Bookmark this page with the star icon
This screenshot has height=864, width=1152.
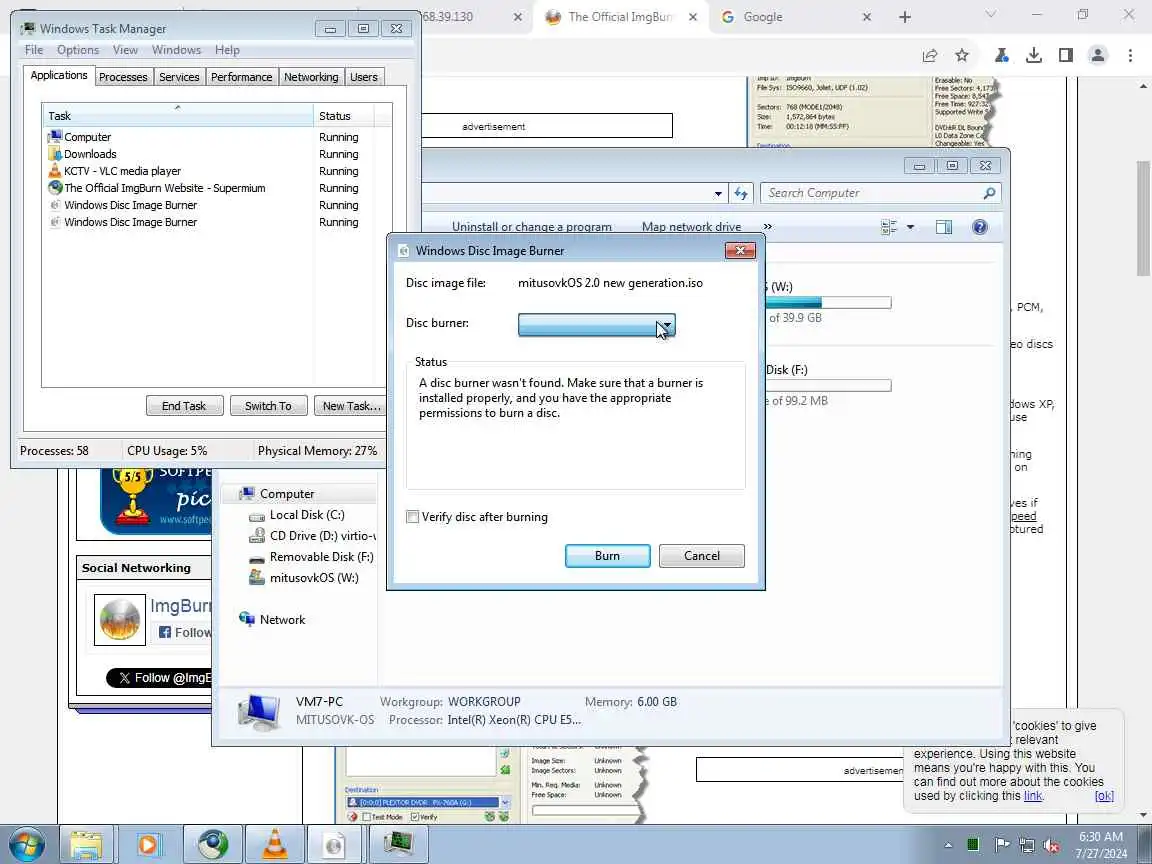point(962,55)
